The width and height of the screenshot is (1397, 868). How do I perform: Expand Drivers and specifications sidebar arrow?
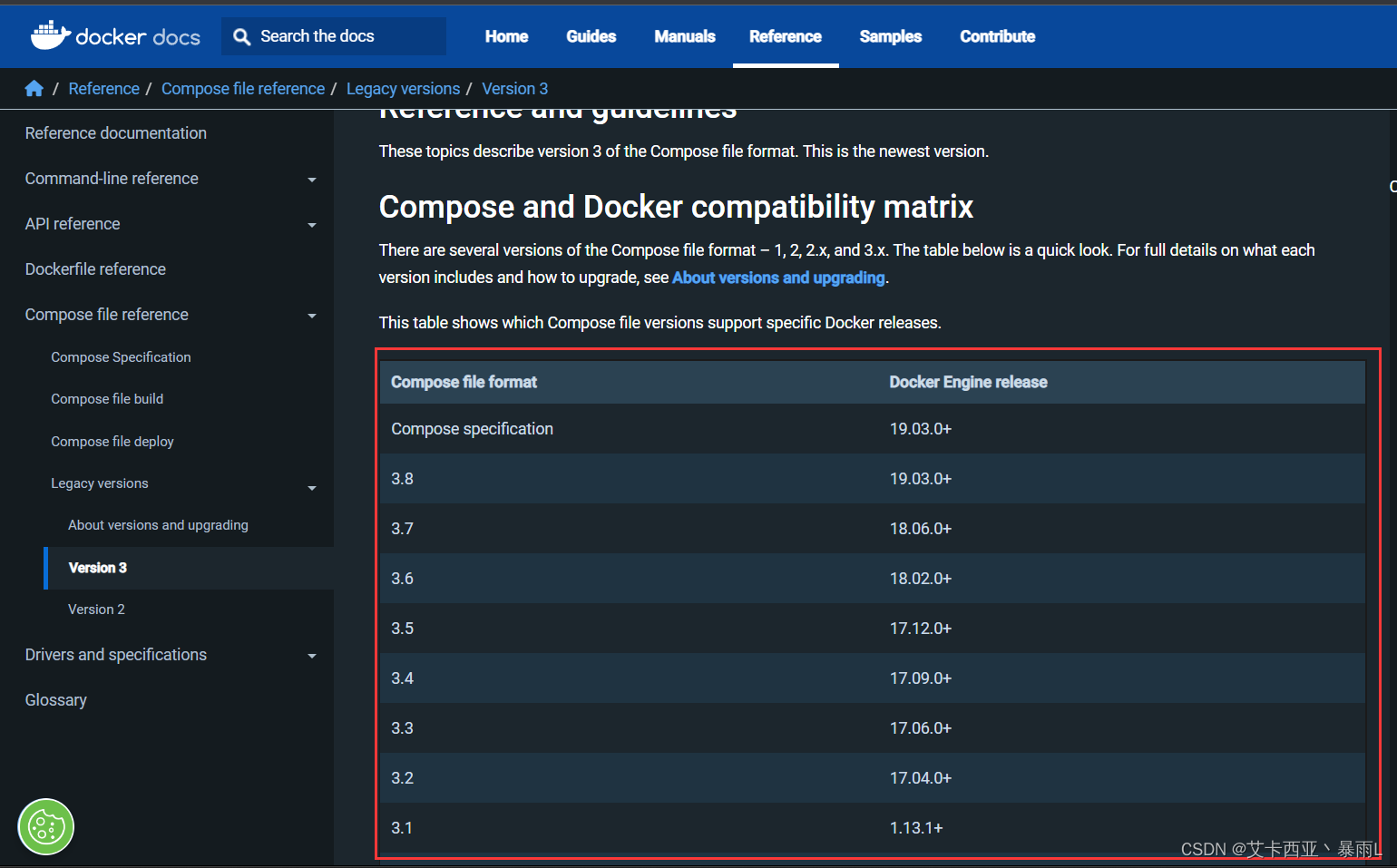click(312, 656)
